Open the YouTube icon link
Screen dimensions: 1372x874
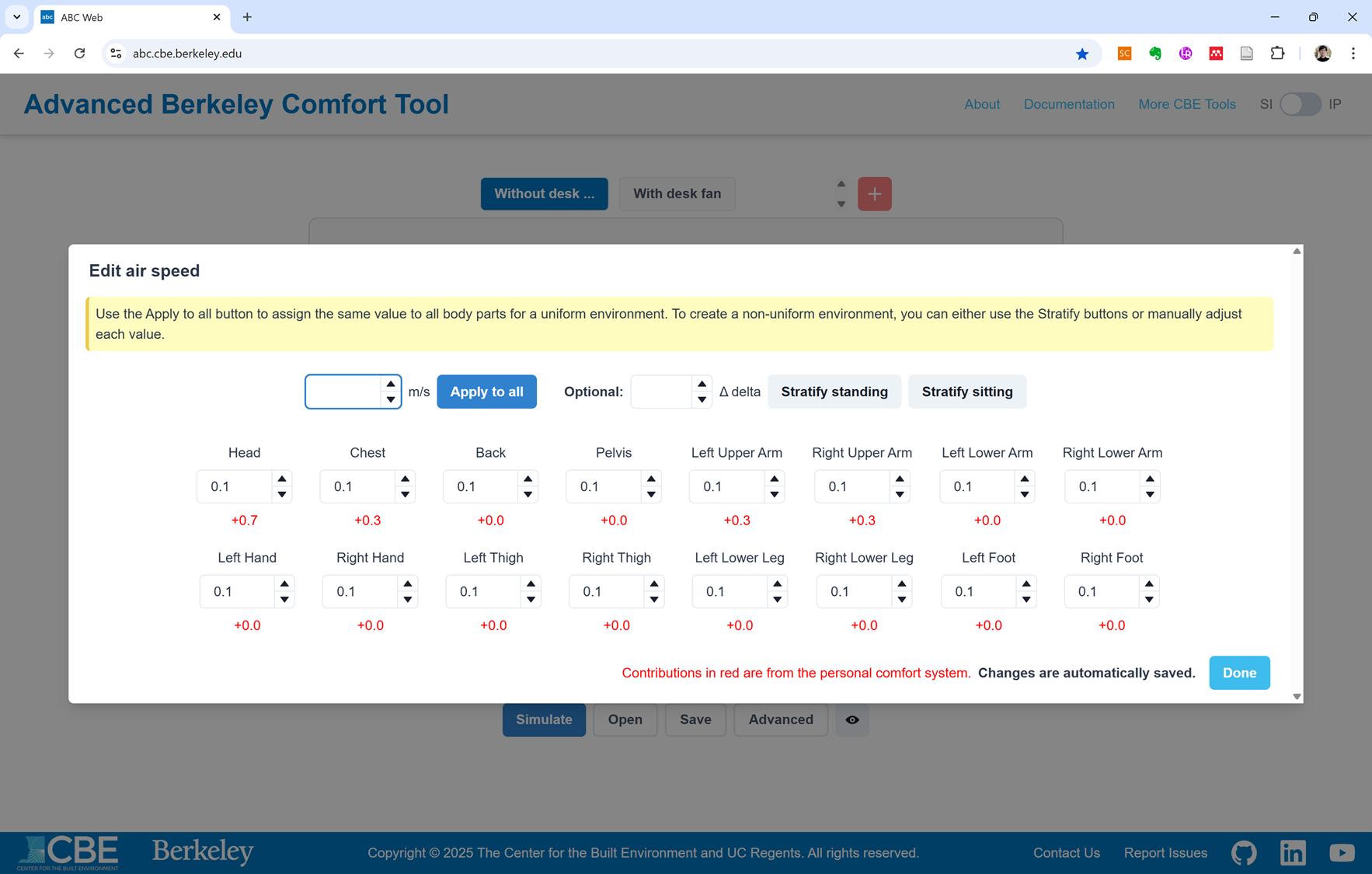pos(1342,852)
